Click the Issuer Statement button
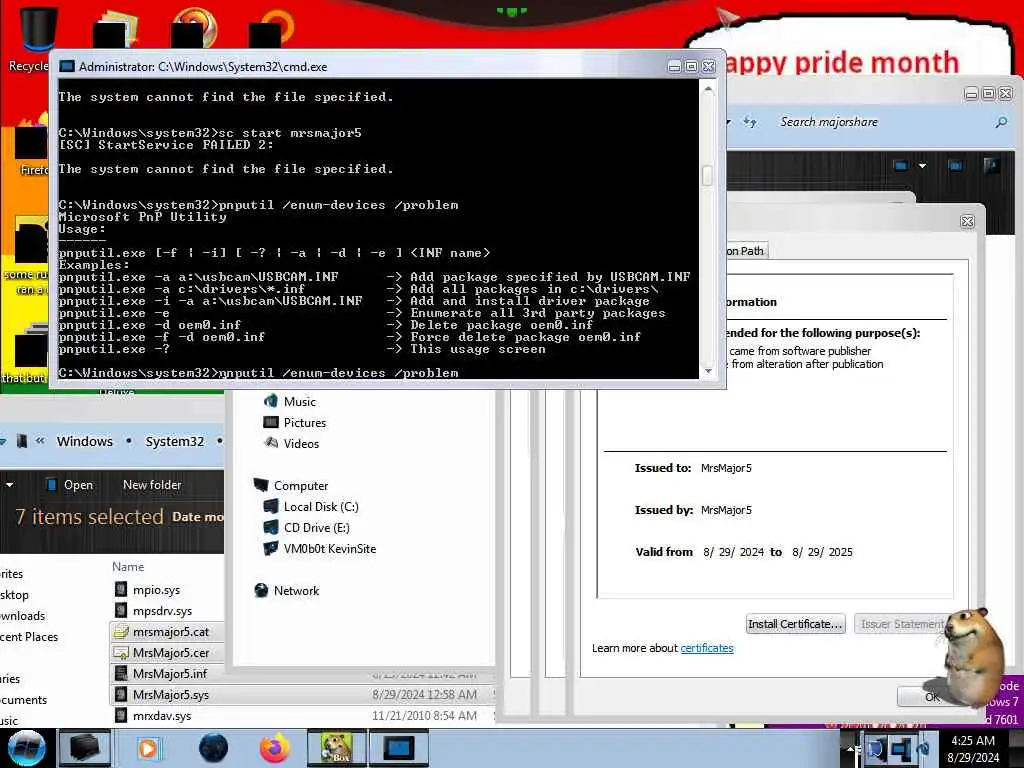The height and width of the screenshot is (768, 1024). click(902, 624)
